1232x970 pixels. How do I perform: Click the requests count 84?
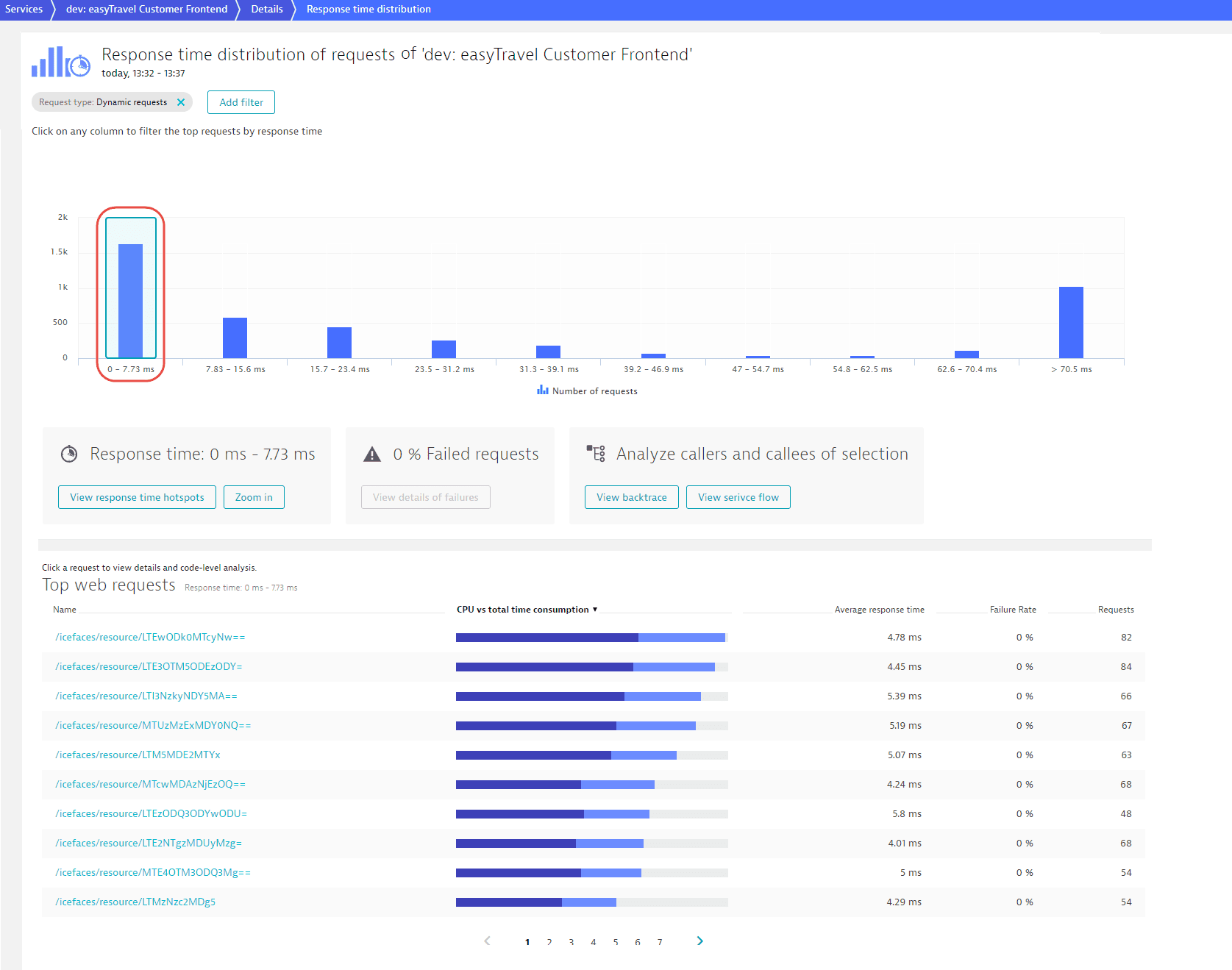pyautogui.click(x=1126, y=667)
